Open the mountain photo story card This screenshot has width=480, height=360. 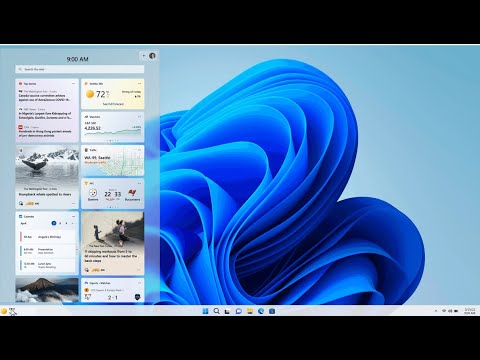click(47, 290)
